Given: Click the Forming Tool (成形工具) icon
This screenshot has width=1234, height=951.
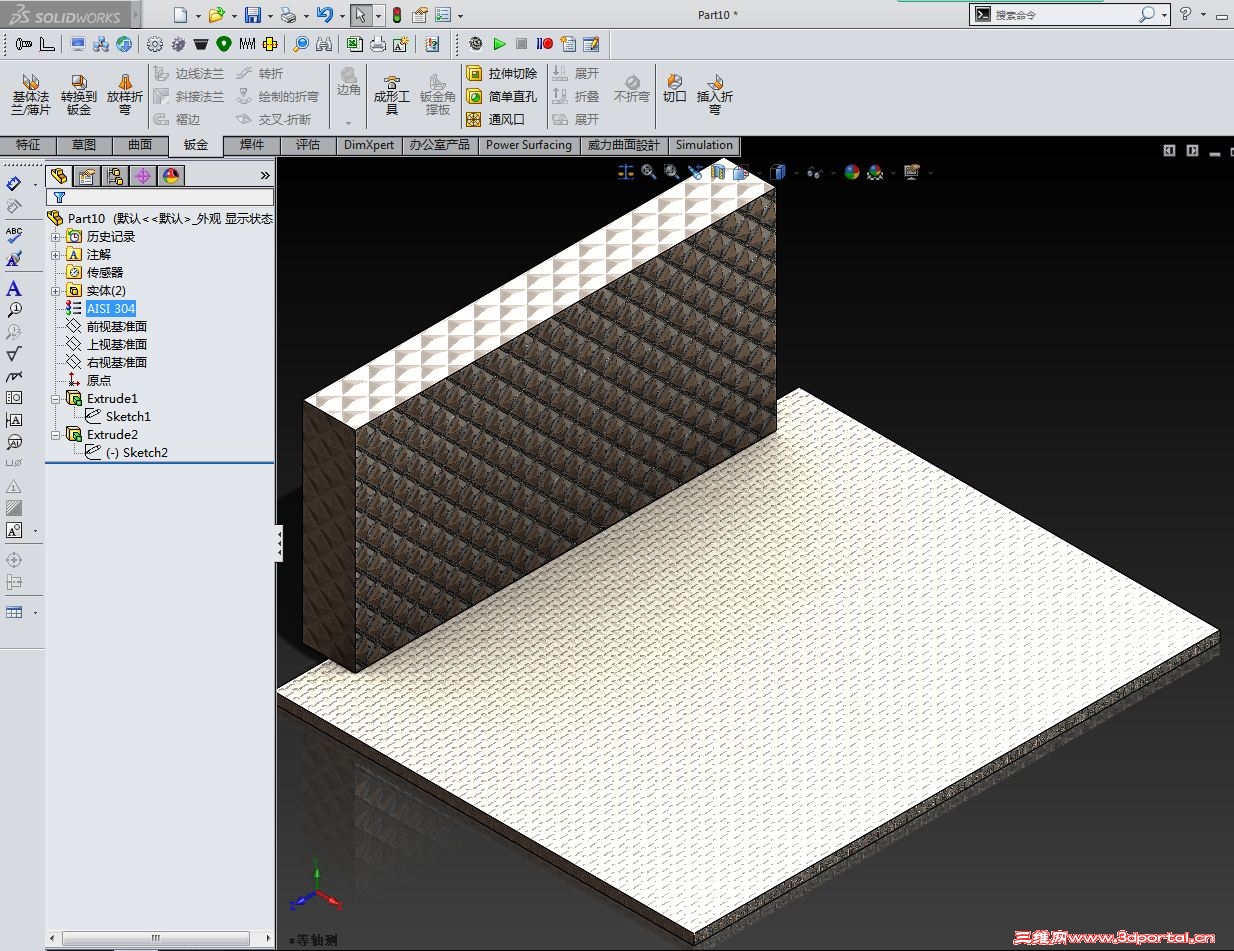Looking at the screenshot, I should [391, 94].
